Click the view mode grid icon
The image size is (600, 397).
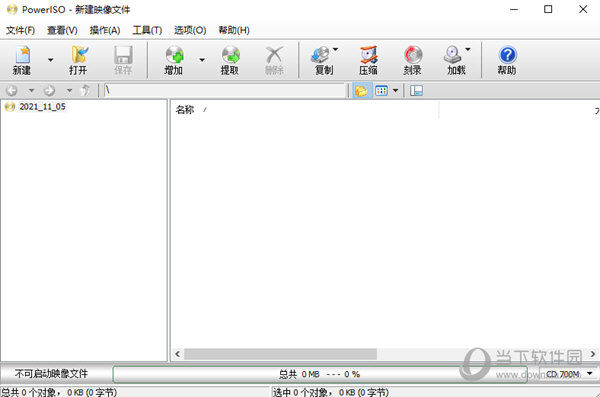pos(382,91)
